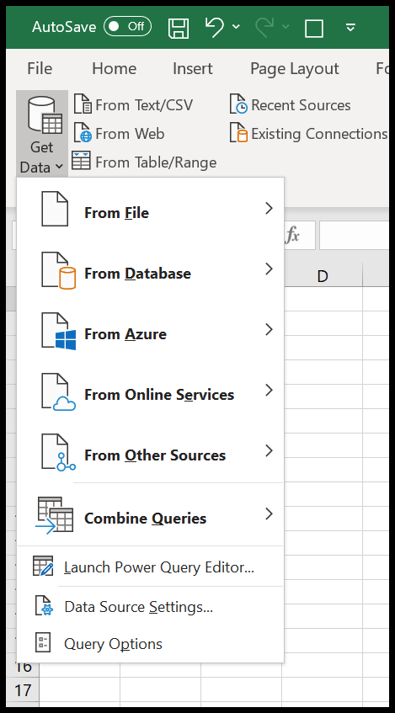Open Query Options
The height and width of the screenshot is (713, 395).
[x=150, y=644]
